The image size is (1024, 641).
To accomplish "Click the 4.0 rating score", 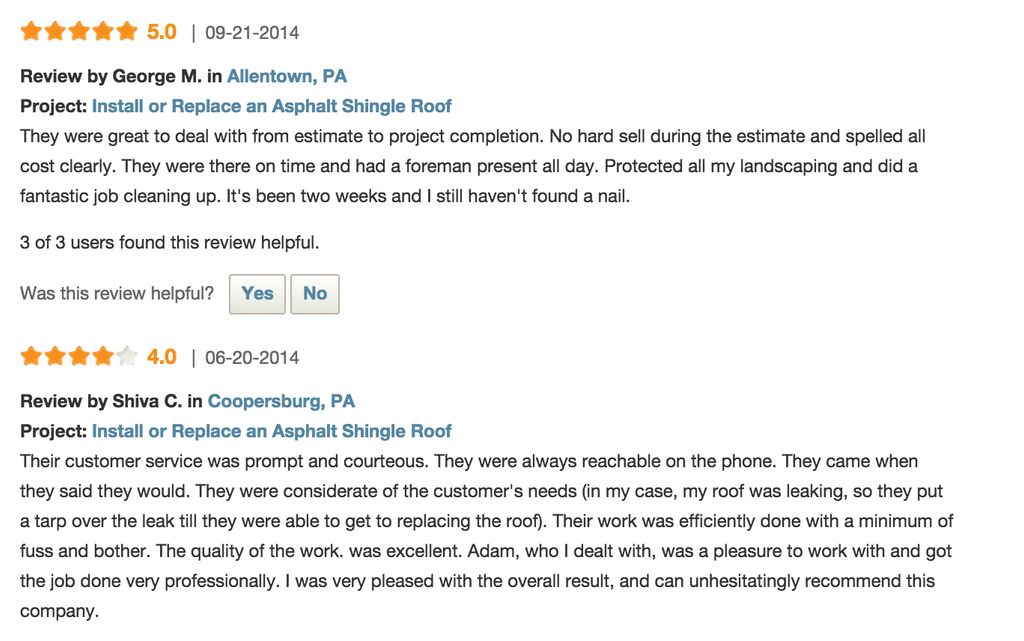I will coord(161,357).
